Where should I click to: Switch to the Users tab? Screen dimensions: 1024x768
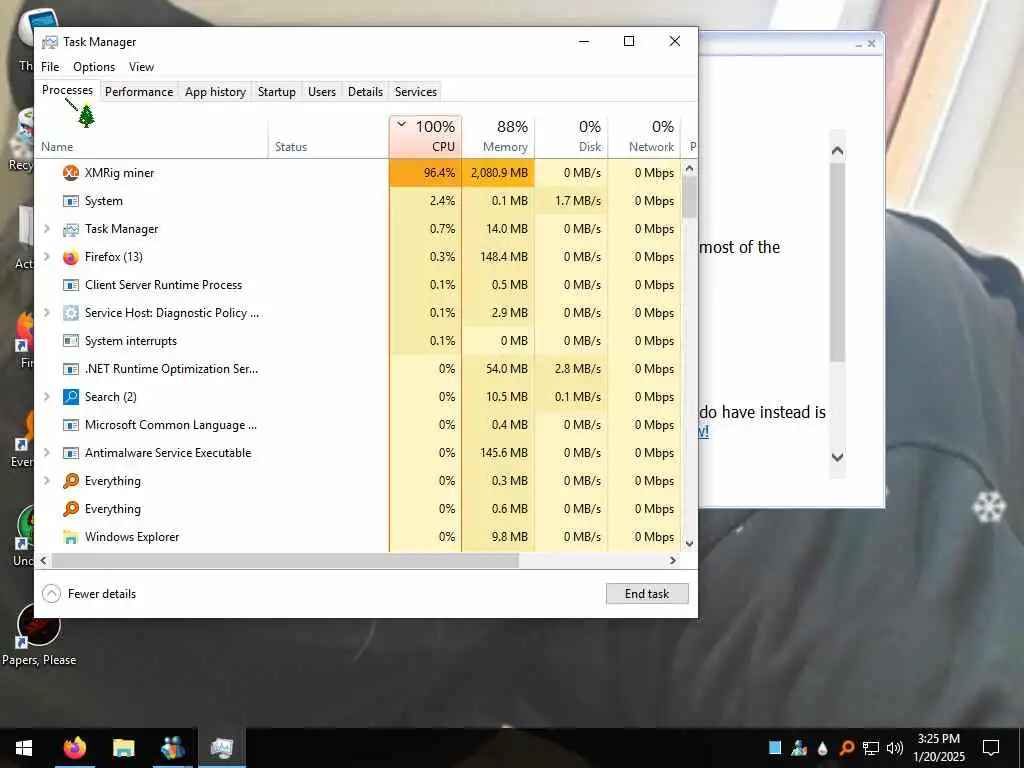pyautogui.click(x=322, y=91)
